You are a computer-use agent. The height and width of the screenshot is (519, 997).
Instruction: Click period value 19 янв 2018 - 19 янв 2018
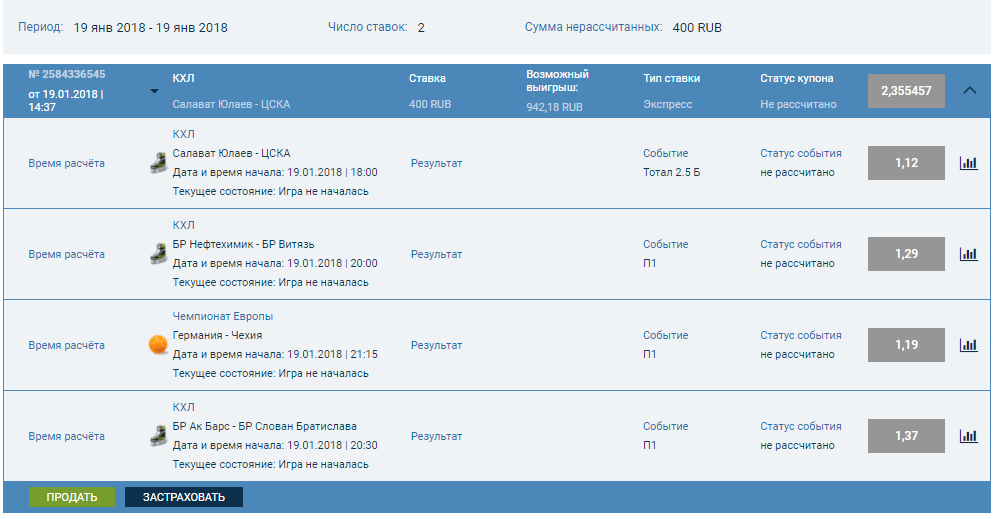pyautogui.click(x=151, y=27)
